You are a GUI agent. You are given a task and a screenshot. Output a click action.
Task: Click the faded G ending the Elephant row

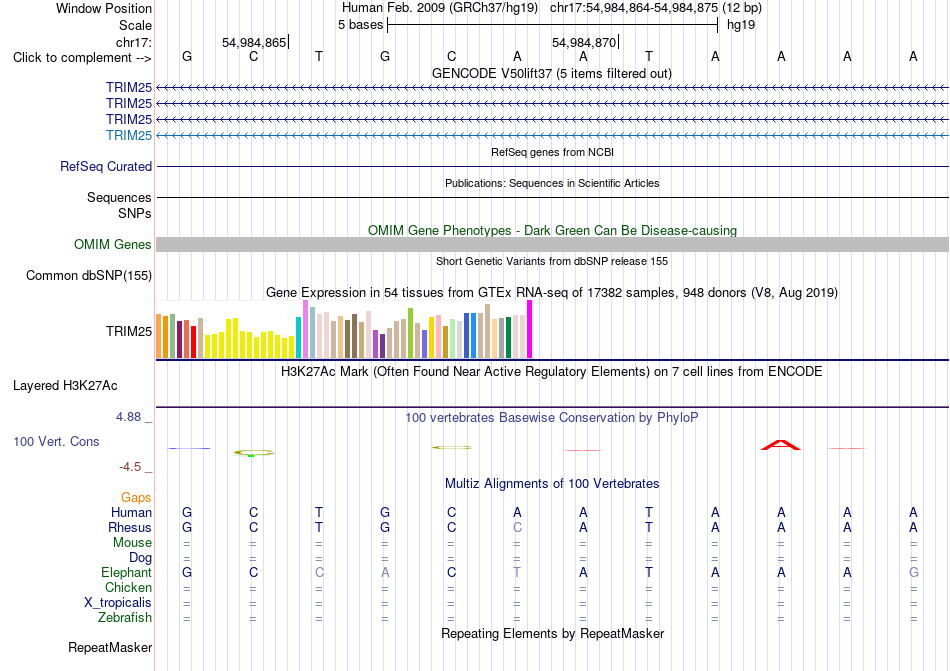[x=914, y=573]
